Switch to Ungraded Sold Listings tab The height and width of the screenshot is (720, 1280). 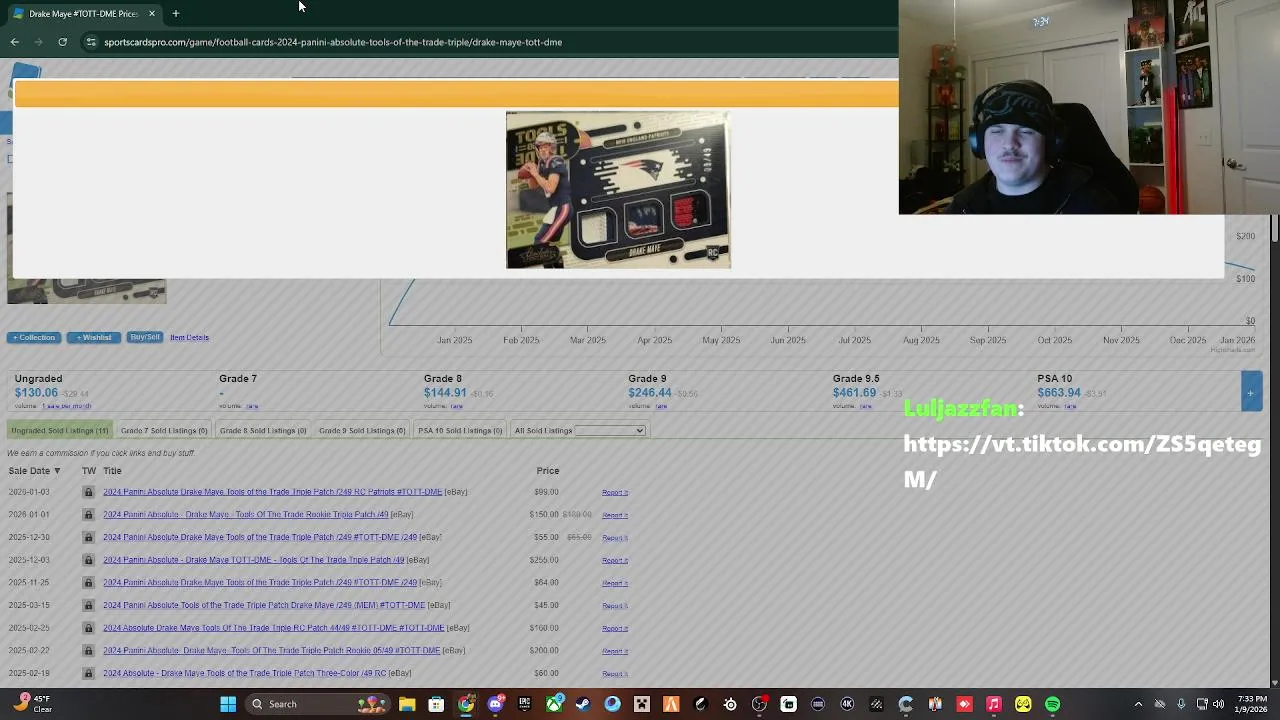coord(59,431)
